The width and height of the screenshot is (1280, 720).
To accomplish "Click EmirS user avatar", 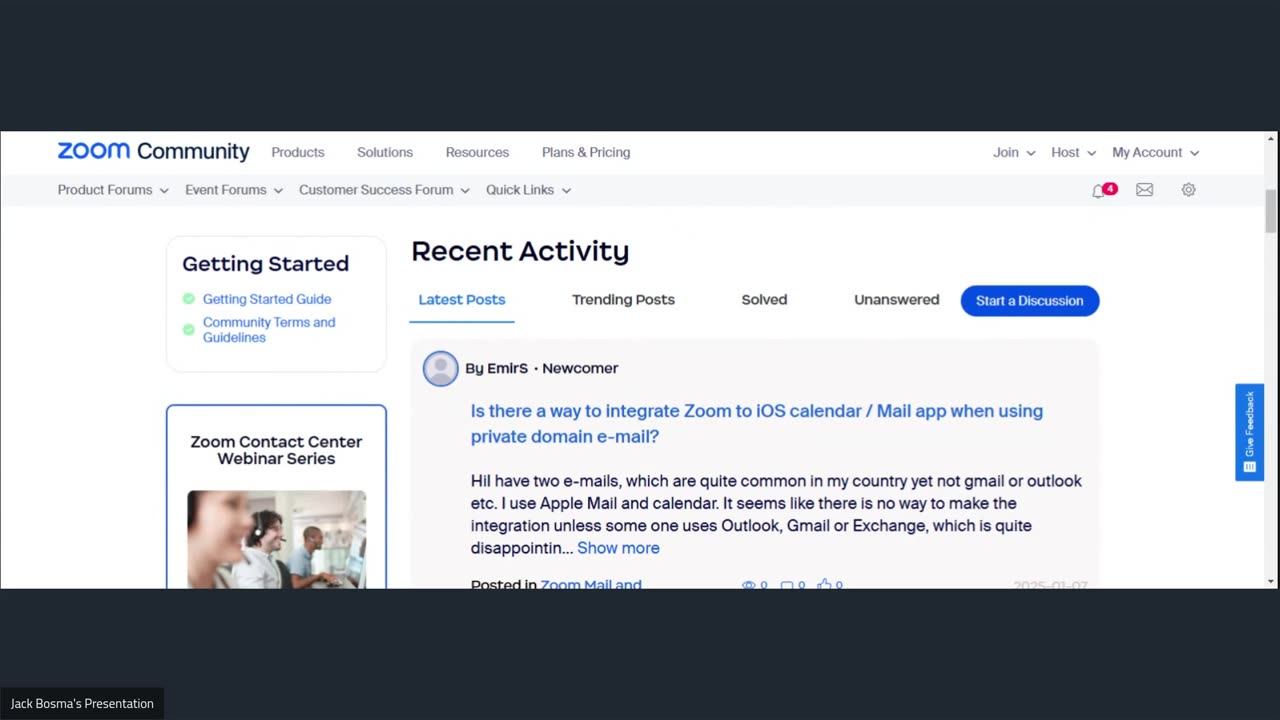I will pyautogui.click(x=440, y=369).
